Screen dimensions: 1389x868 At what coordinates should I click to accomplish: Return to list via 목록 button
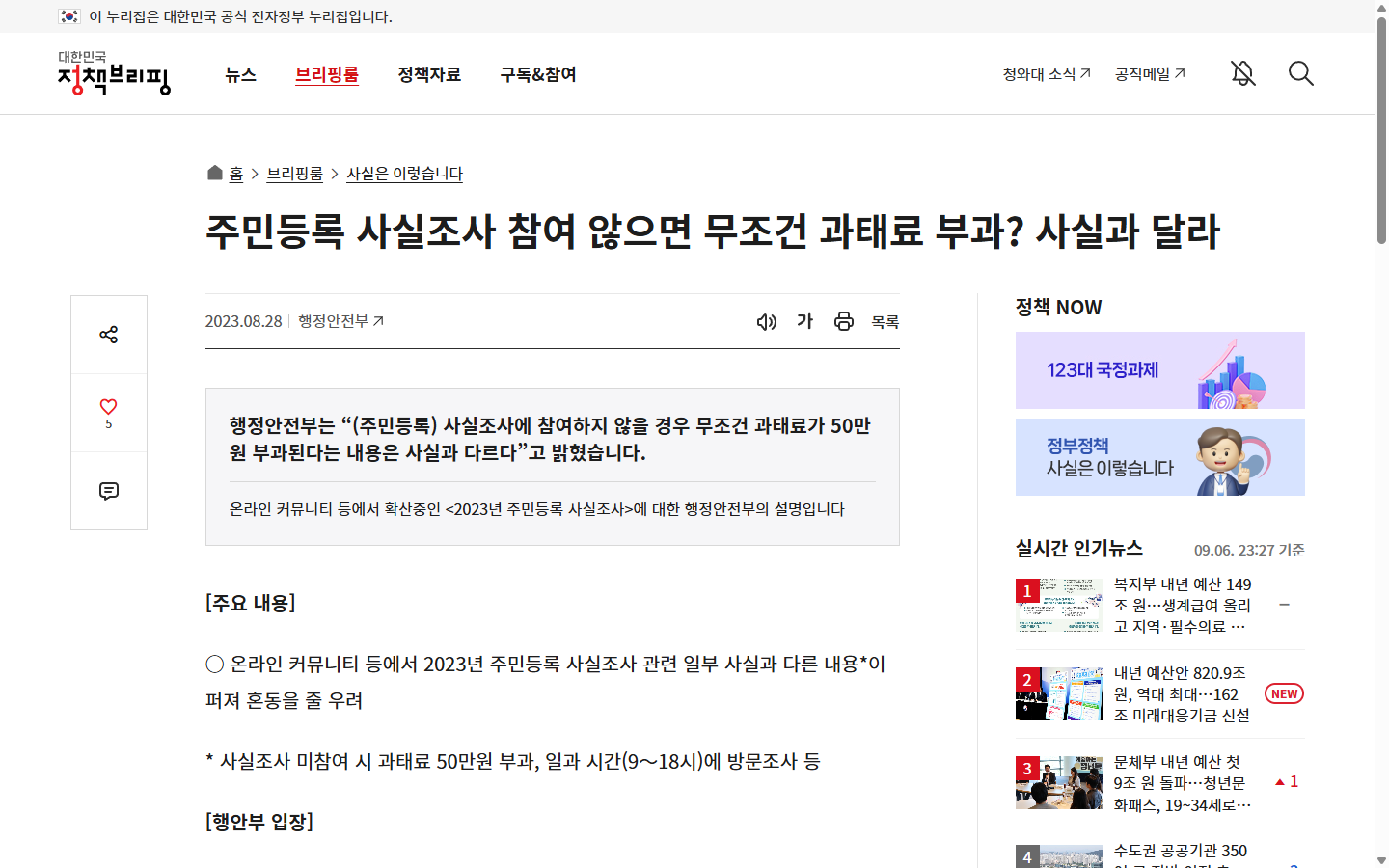tap(885, 322)
